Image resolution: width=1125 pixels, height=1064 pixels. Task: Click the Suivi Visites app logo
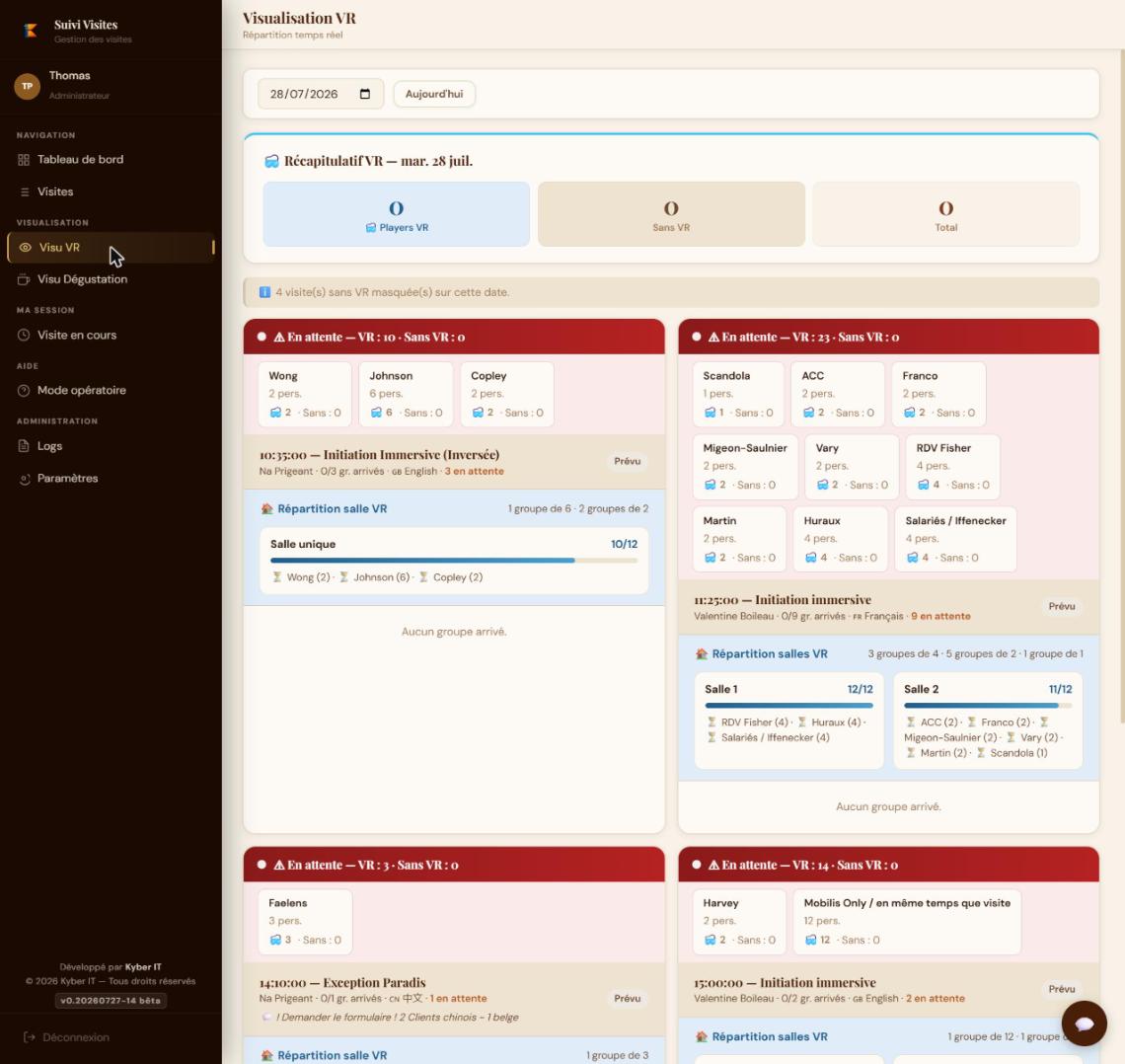point(31,31)
